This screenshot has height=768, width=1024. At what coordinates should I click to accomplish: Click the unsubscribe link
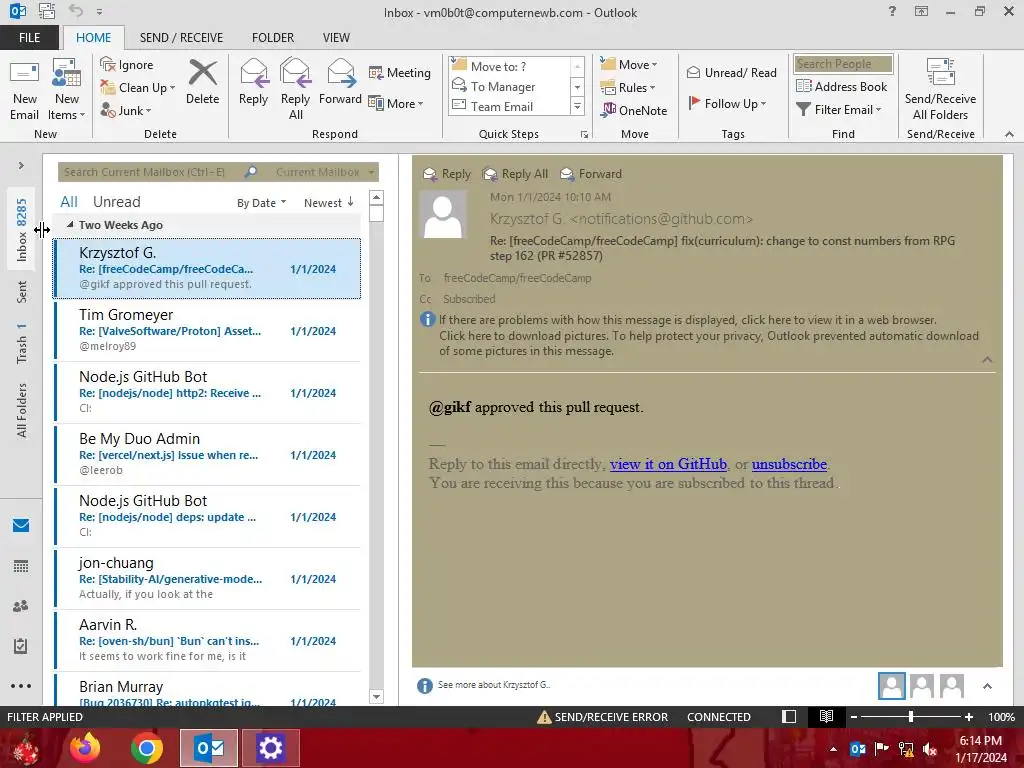(x=789, y=464)
